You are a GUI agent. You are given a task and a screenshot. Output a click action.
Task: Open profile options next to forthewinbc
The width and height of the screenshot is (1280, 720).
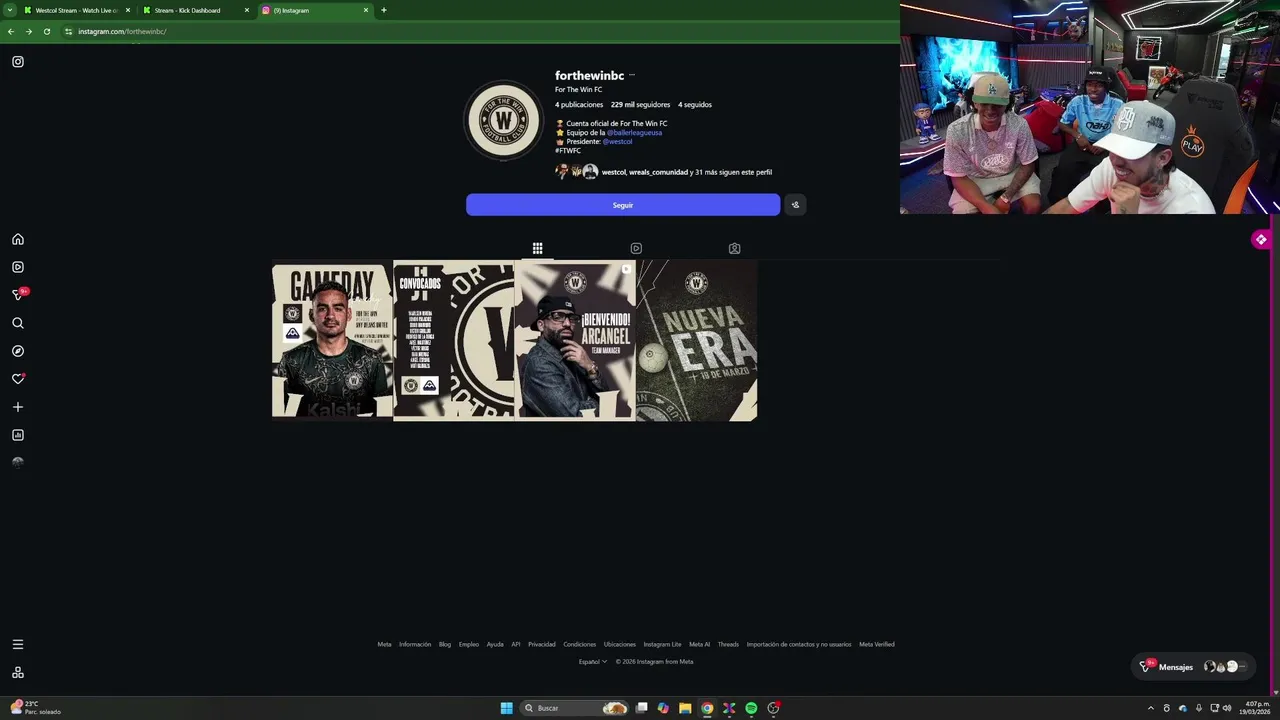click(632, 76)
